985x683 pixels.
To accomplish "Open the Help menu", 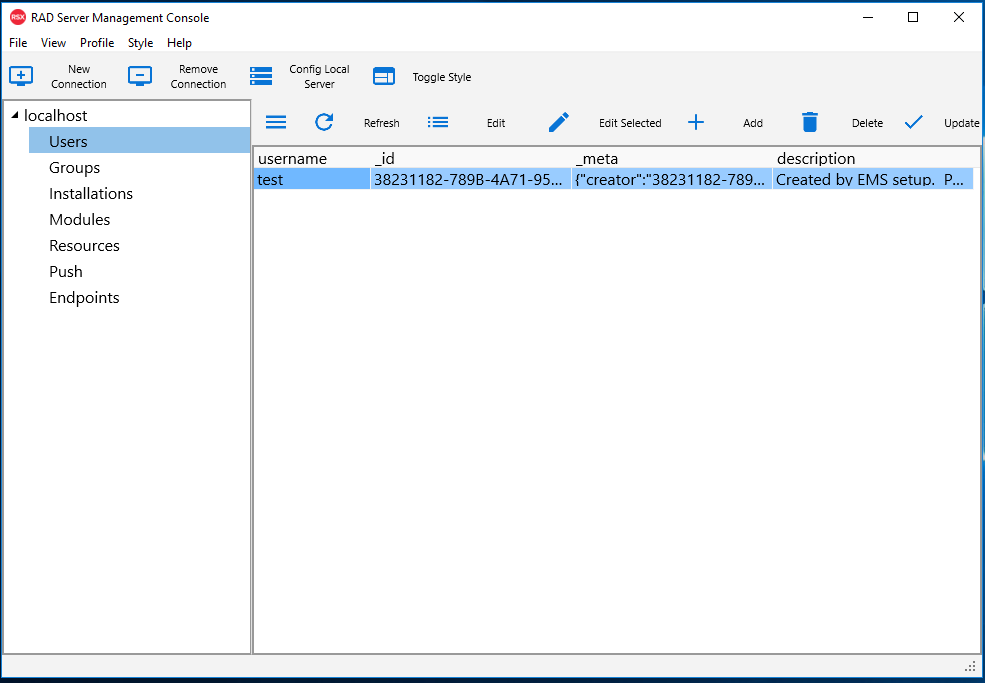I will (x=179, y=43).
